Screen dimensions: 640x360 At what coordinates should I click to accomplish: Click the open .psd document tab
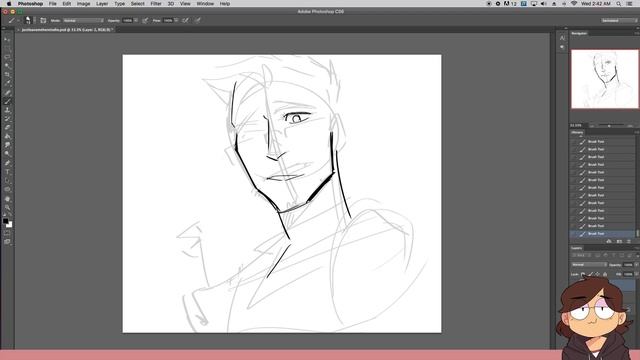click(67, 30)
